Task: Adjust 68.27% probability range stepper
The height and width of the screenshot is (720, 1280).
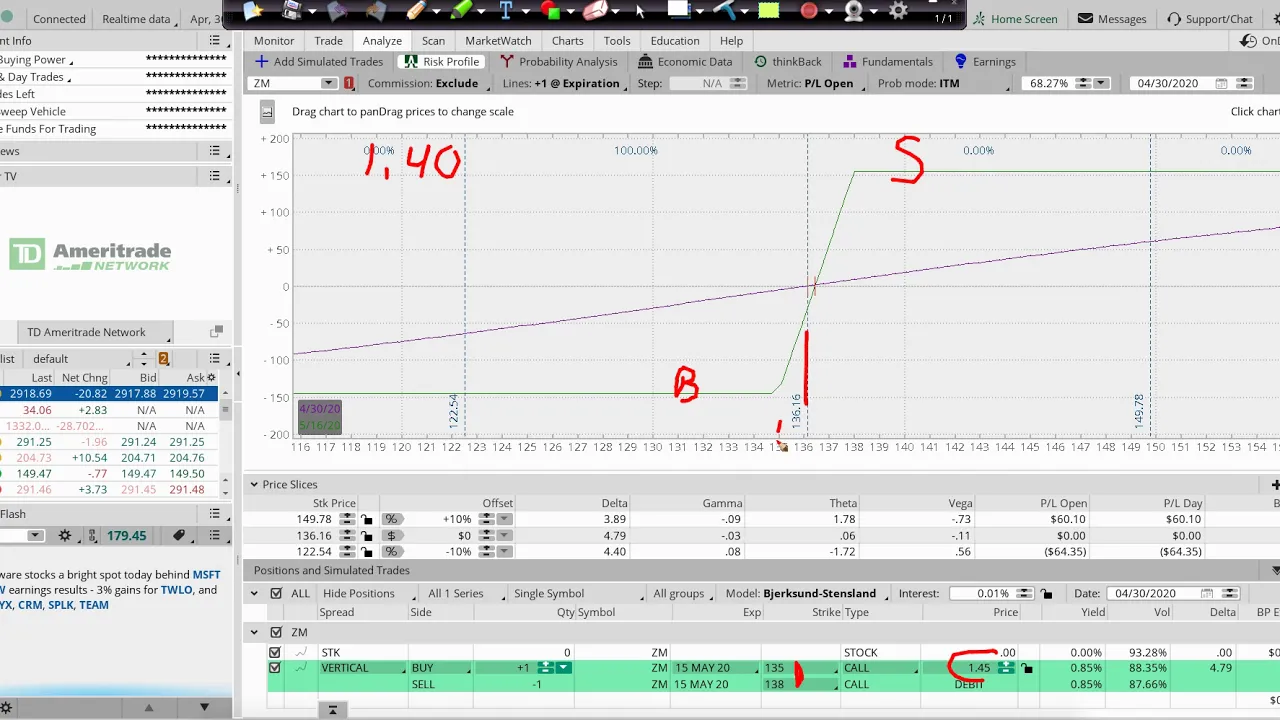Action: 1084,83
